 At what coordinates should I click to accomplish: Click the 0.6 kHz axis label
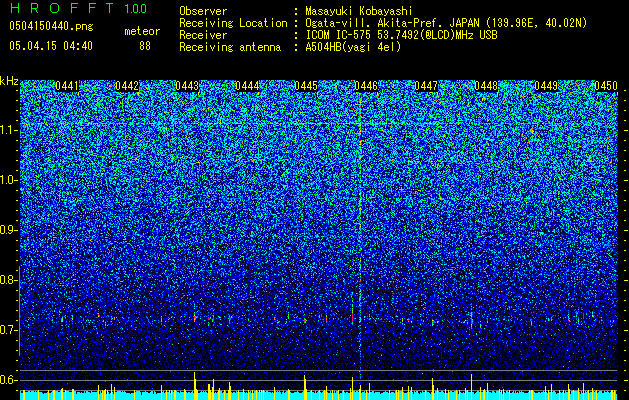[x=9, y=380]
